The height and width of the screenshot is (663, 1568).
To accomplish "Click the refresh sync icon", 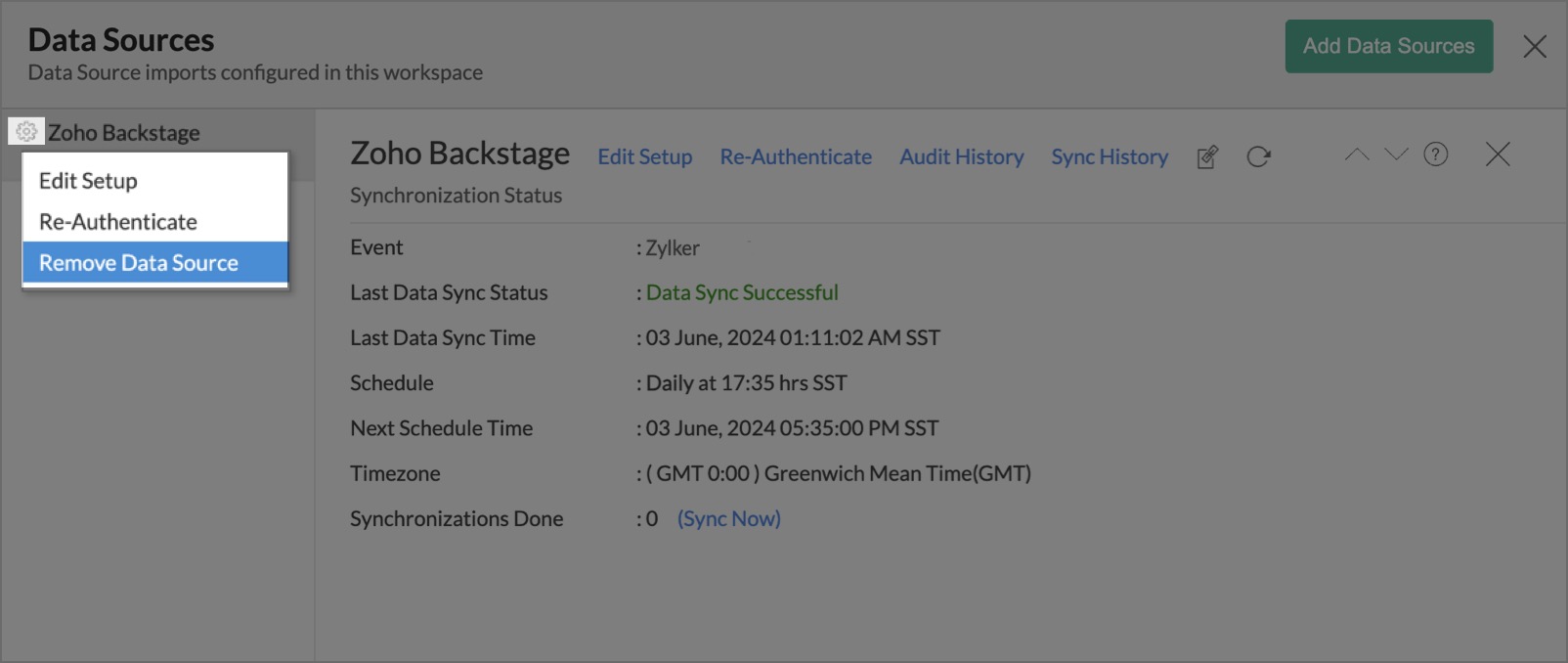I will pos(1258,156).
